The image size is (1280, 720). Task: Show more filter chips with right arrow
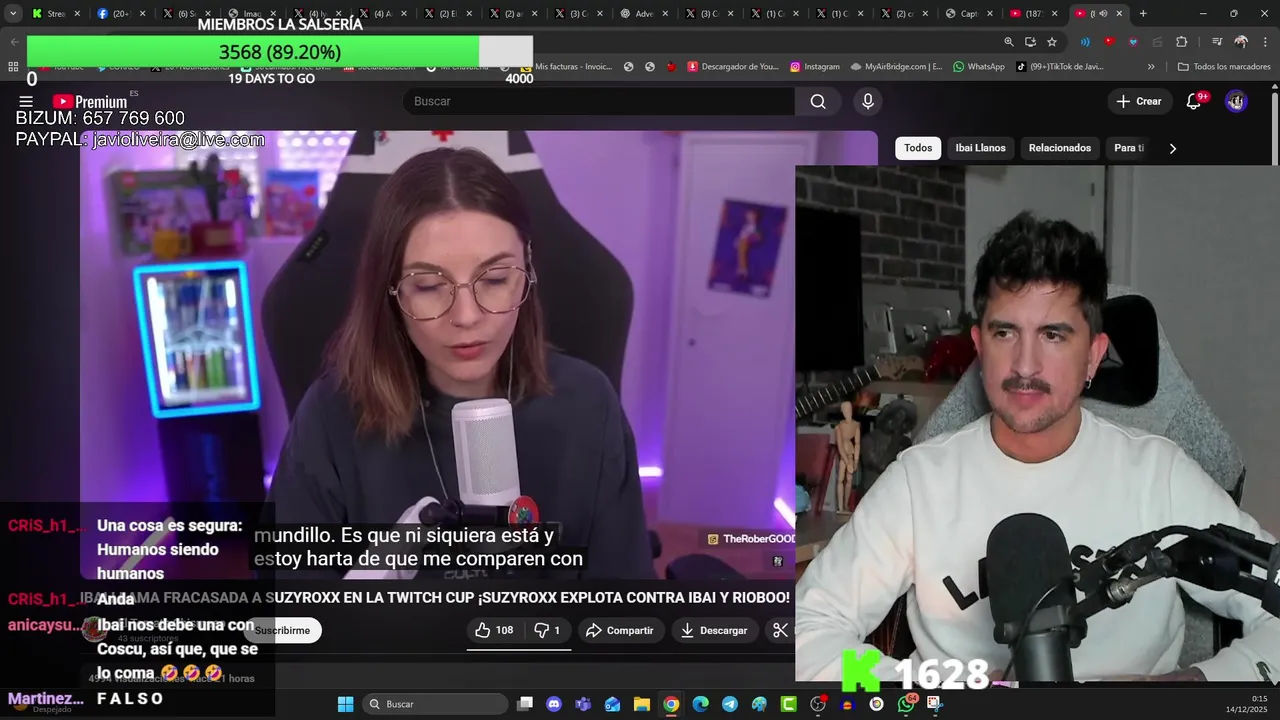(1172, 148)
